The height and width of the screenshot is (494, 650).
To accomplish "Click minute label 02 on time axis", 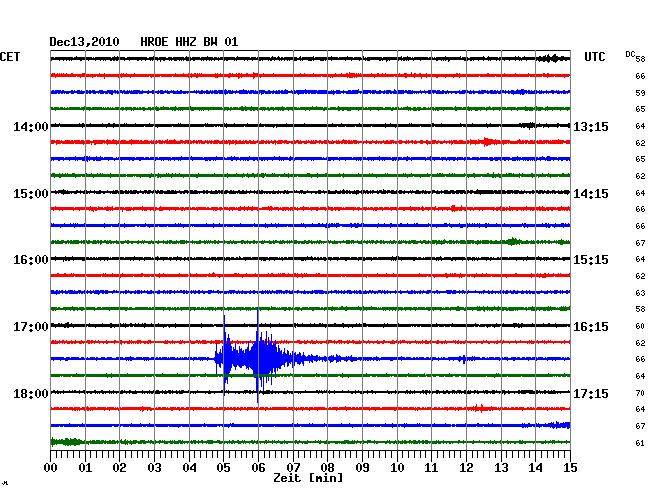I will coord(119,467).
